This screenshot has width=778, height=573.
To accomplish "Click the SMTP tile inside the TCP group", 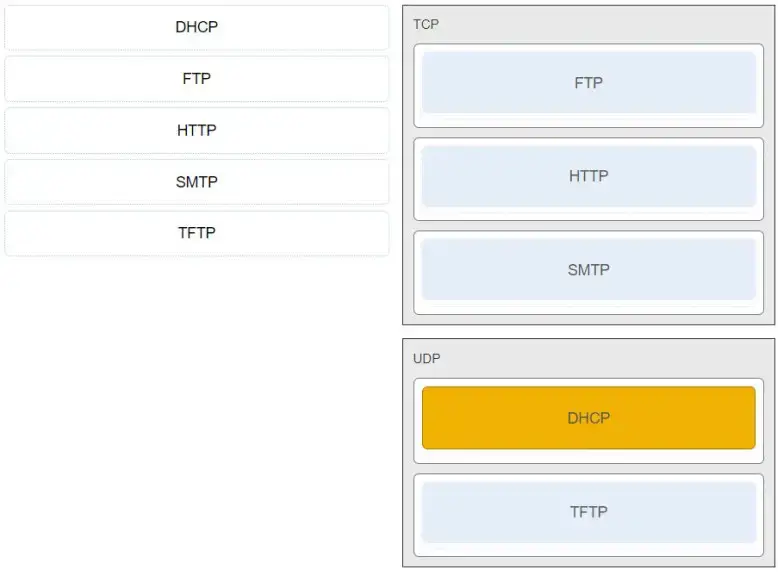I will [588, 269].
